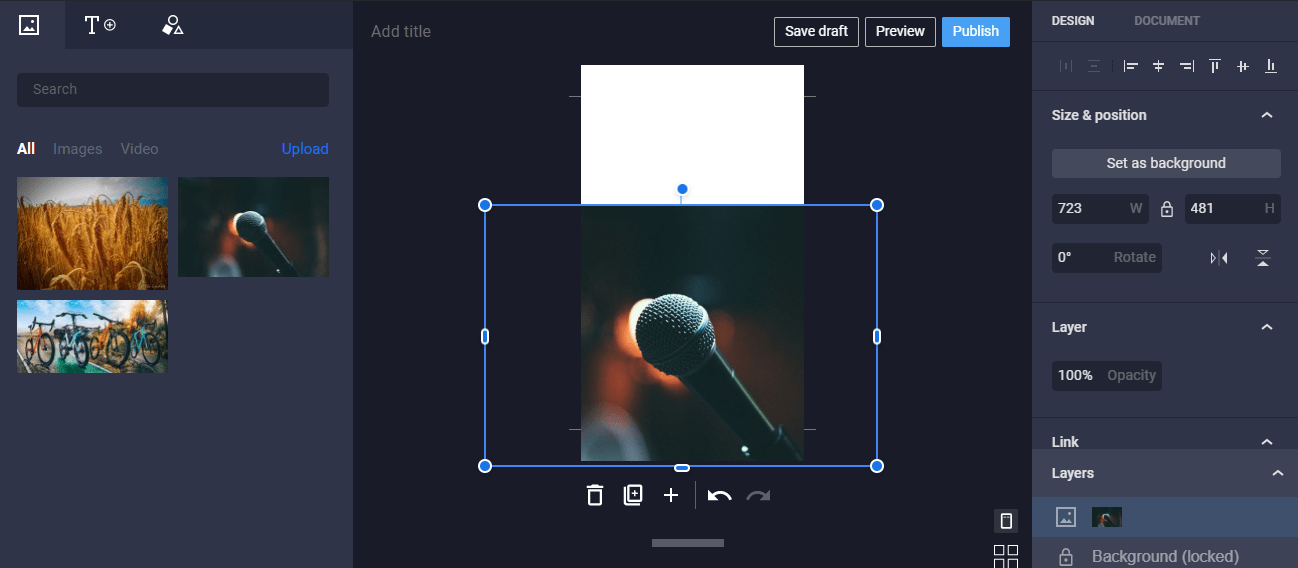Click the page indicator bar below toolbar

coord(688,543)
